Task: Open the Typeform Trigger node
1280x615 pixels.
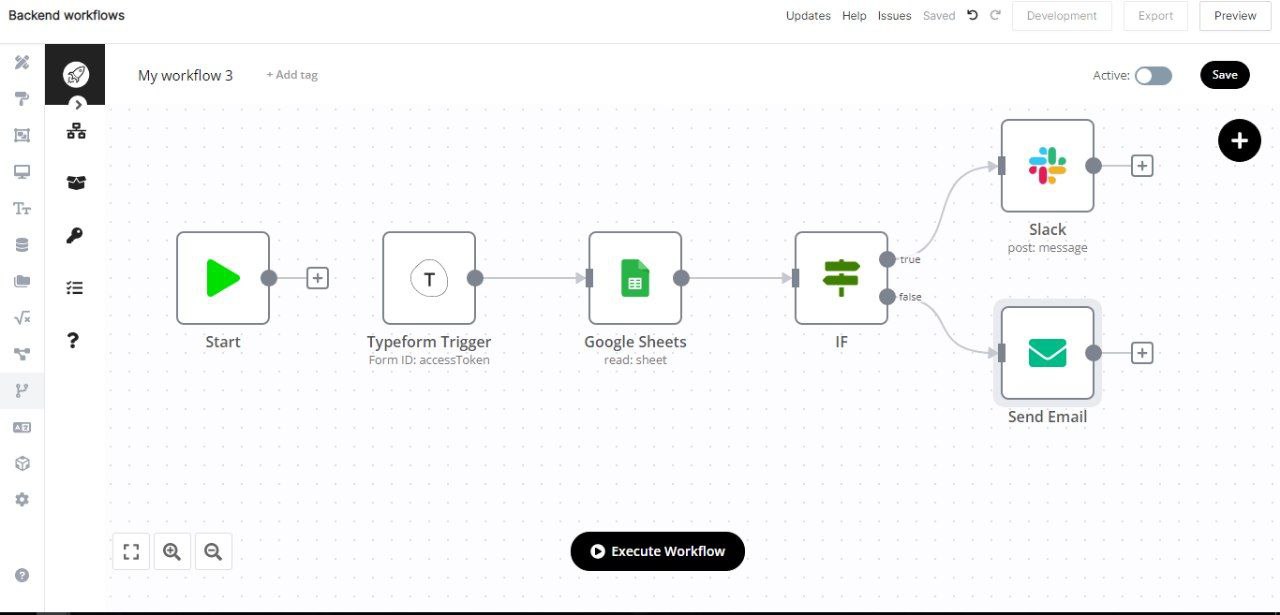Action: coord(429,278)
